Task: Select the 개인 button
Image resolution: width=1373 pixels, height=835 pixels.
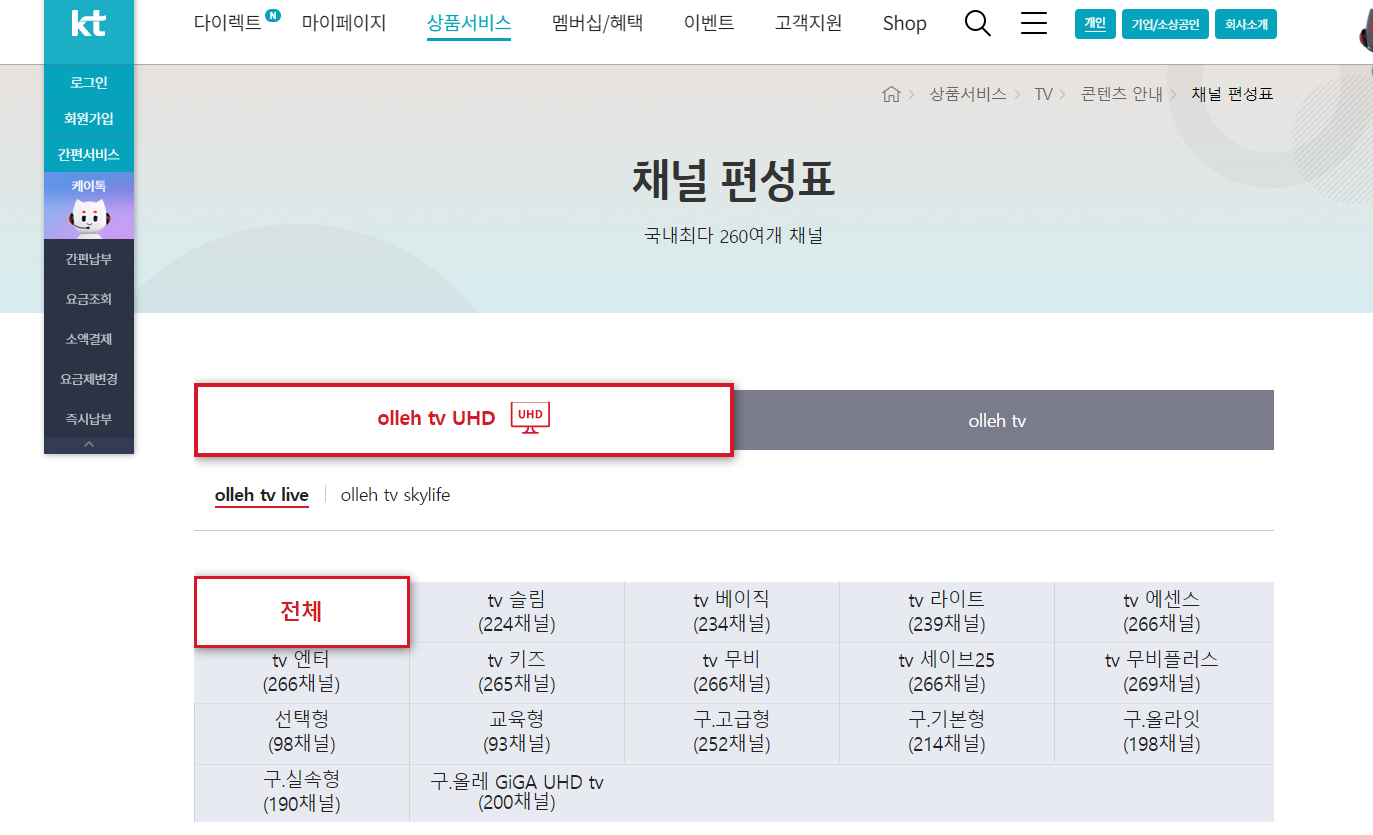Action: click(1095, 24)
